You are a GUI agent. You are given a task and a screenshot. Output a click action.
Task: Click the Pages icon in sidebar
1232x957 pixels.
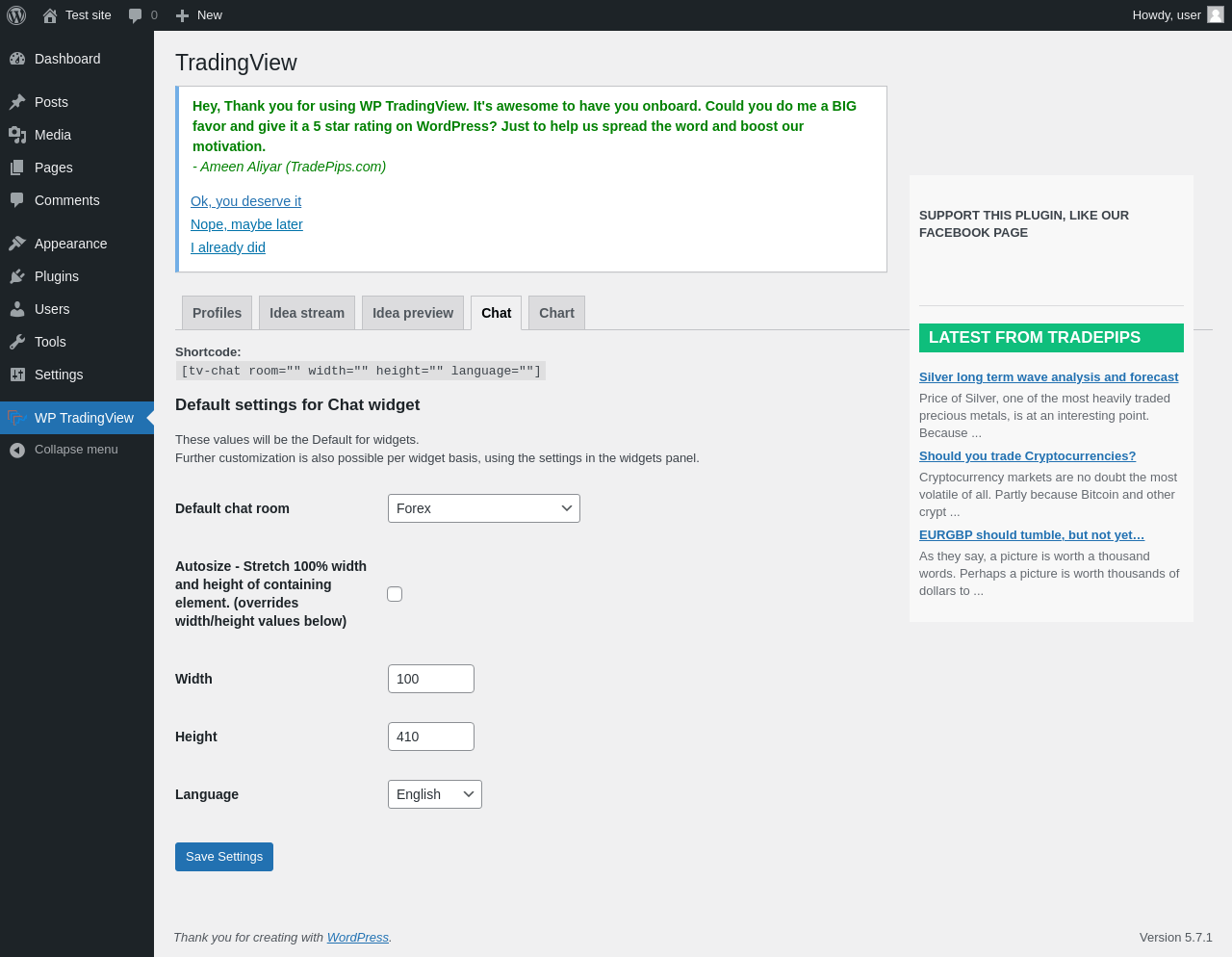click(x=17, y=168)
